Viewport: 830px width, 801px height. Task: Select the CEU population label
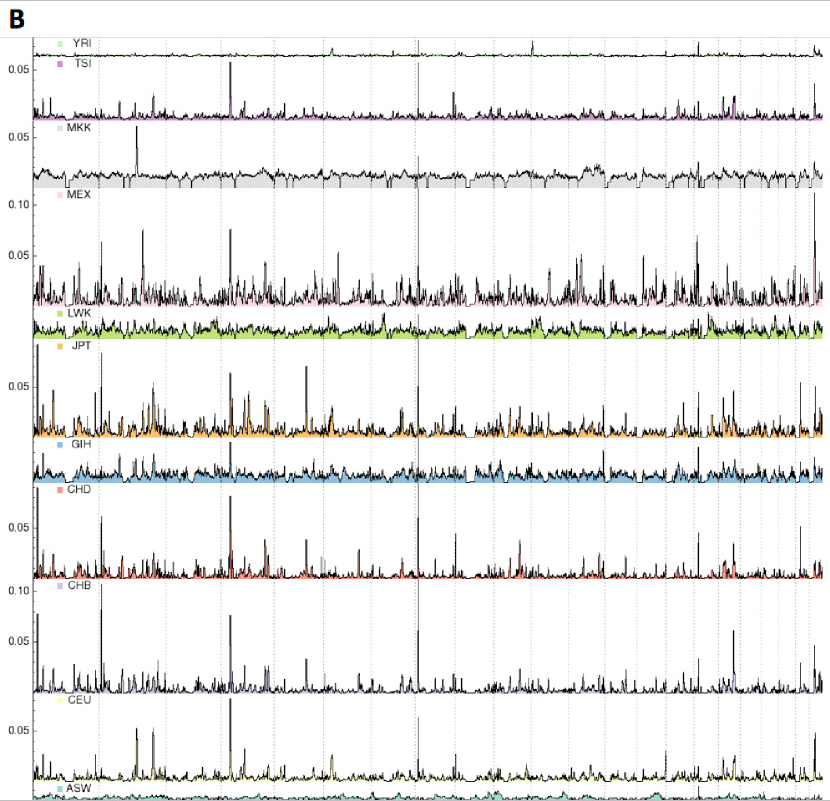tap(79, 700)
